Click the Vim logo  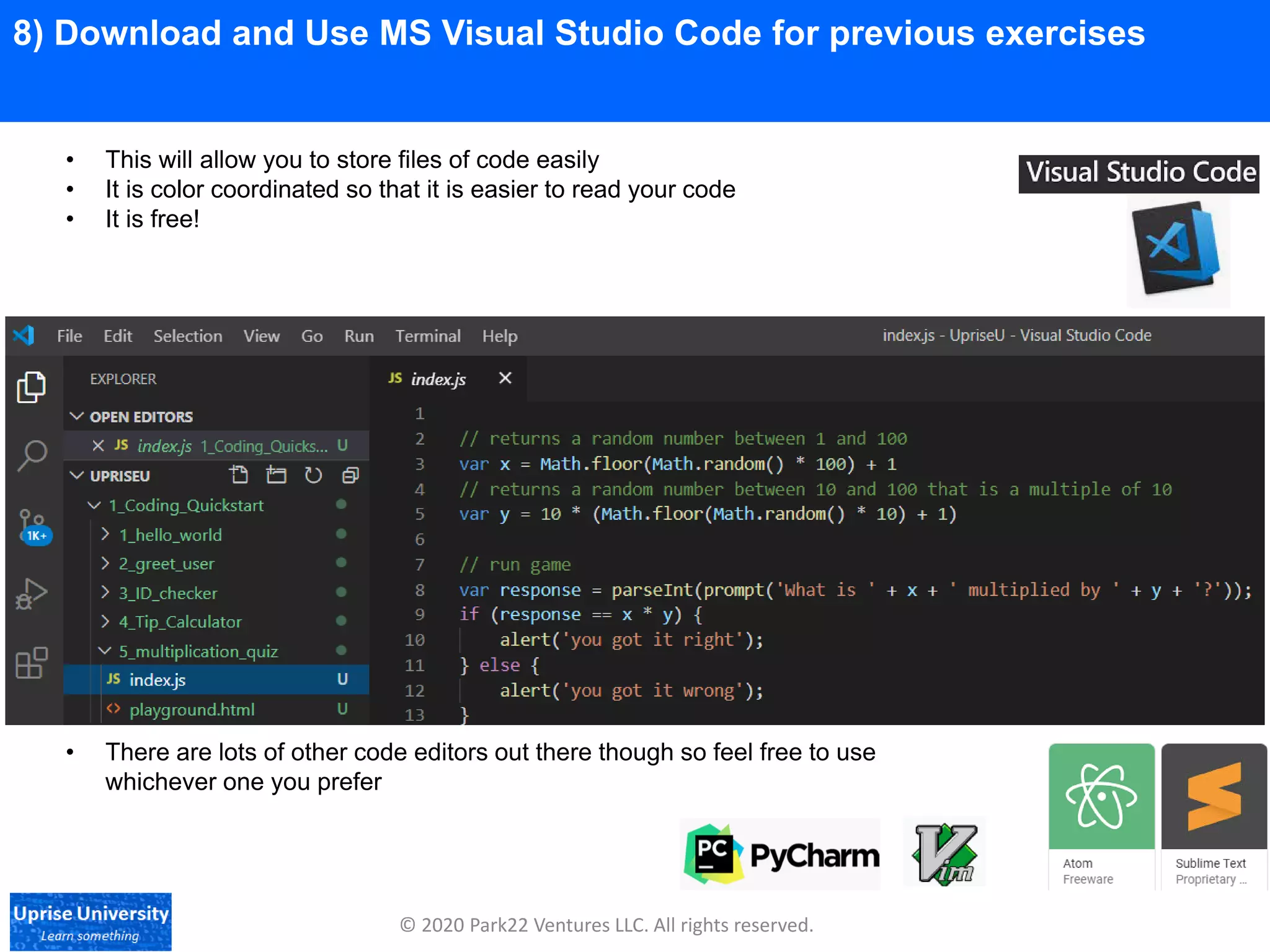[945, 854]
